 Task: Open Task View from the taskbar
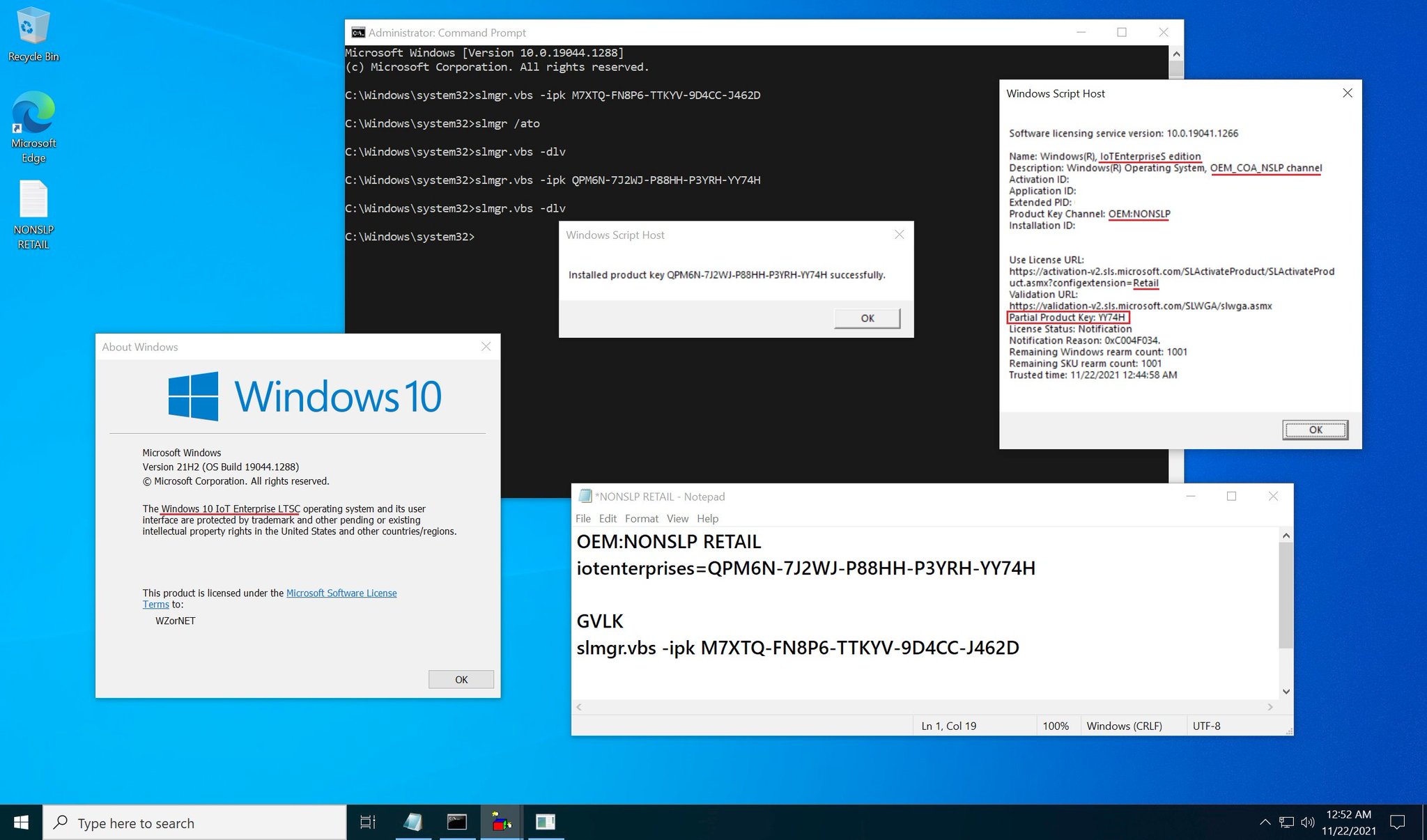(367, 823)
